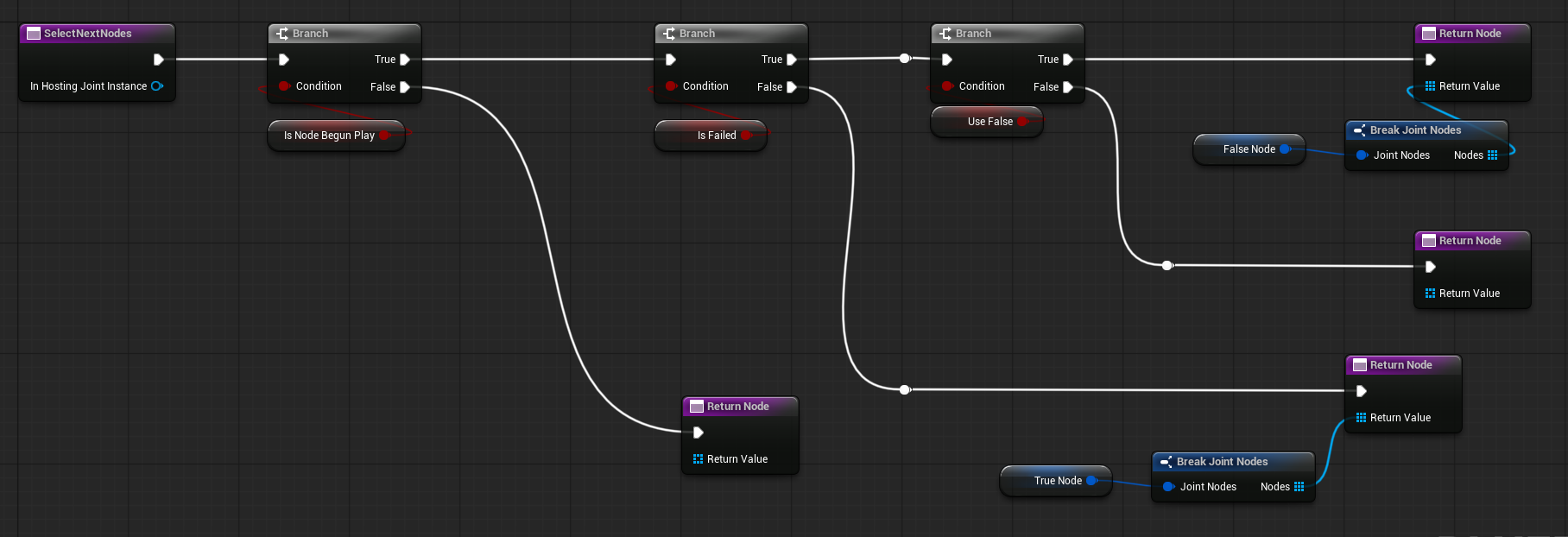Click Joint Nodes input pin fed by False Node
Viewport: 1568px width, 537px height.
1362,155
